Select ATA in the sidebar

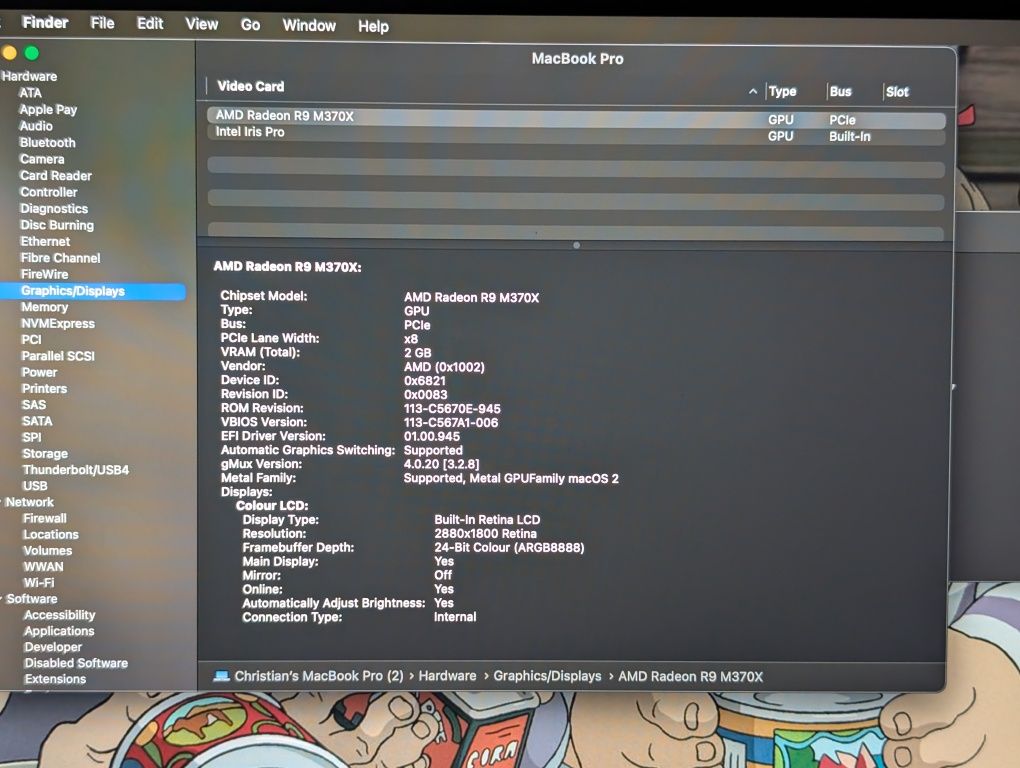(x=30, y=93)
